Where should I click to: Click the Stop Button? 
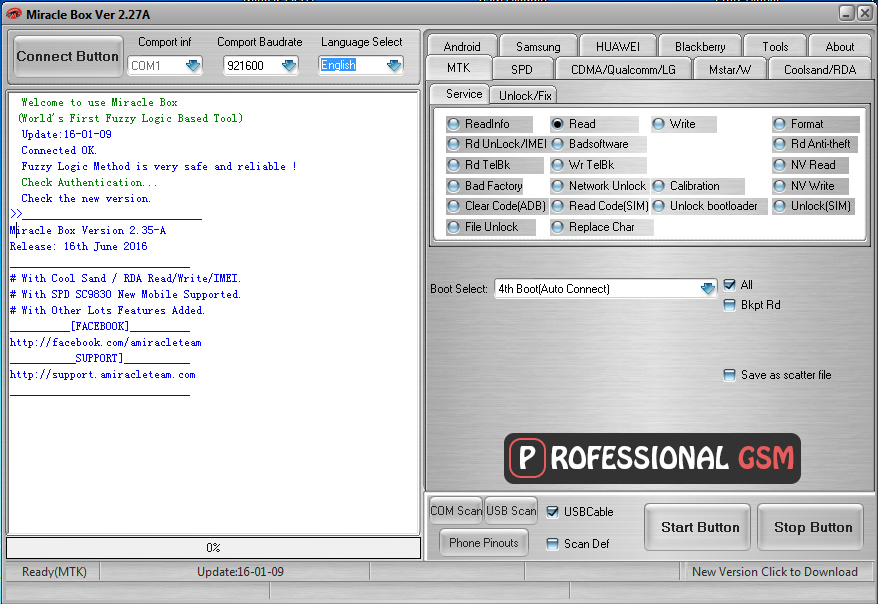pyautogui.click(x=811, y=527)
